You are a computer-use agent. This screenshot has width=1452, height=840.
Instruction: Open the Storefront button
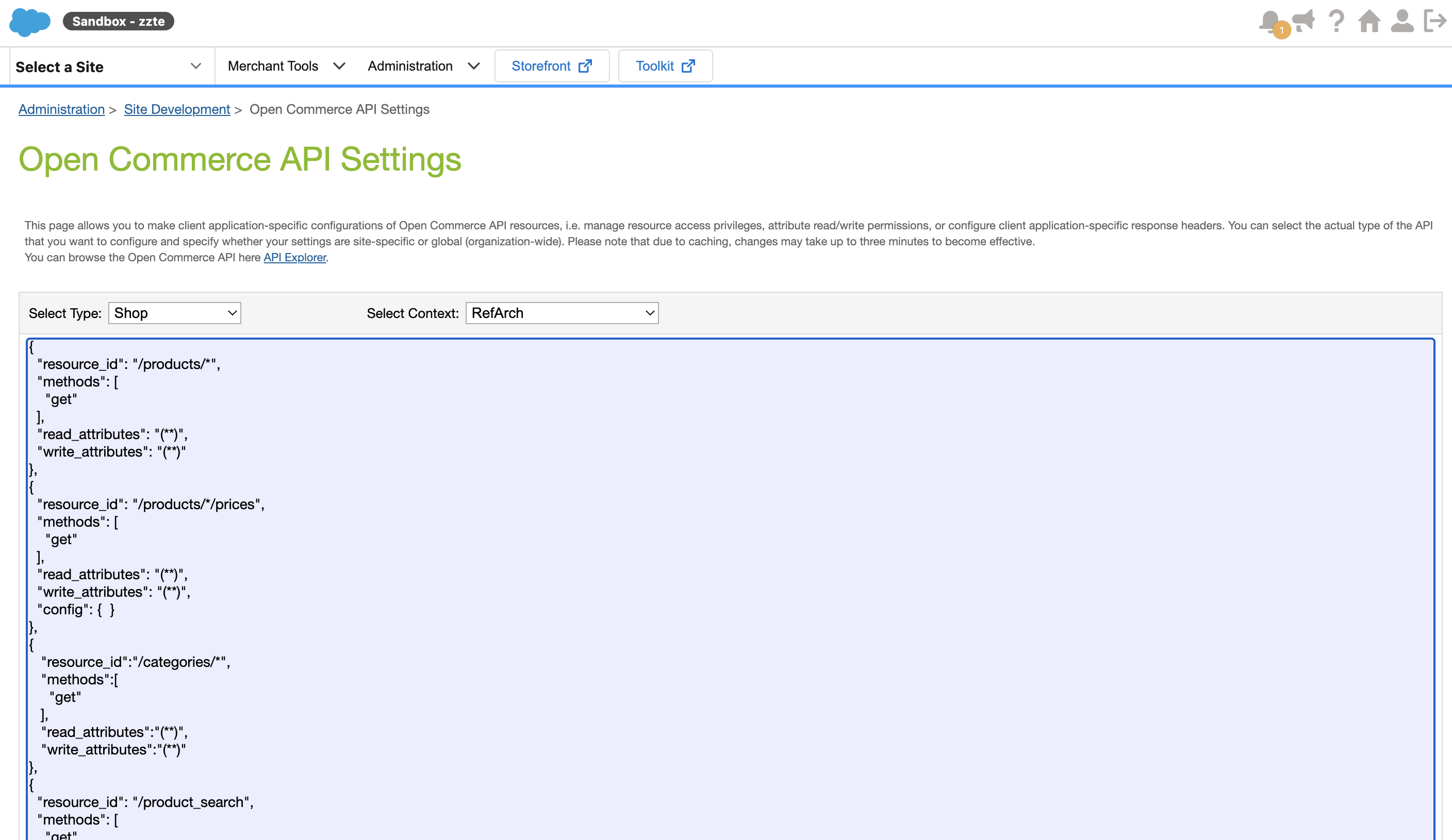(x=552, y=65)
